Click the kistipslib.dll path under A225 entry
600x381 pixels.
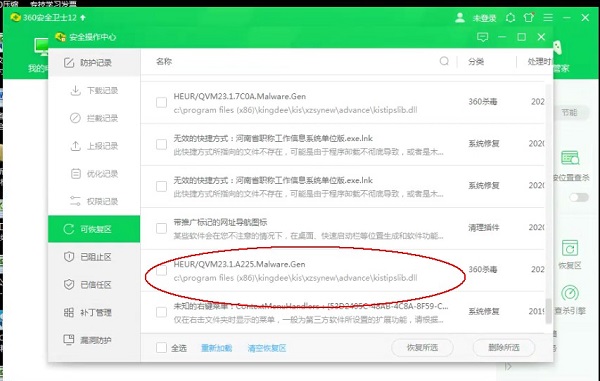tap(295, 278)
